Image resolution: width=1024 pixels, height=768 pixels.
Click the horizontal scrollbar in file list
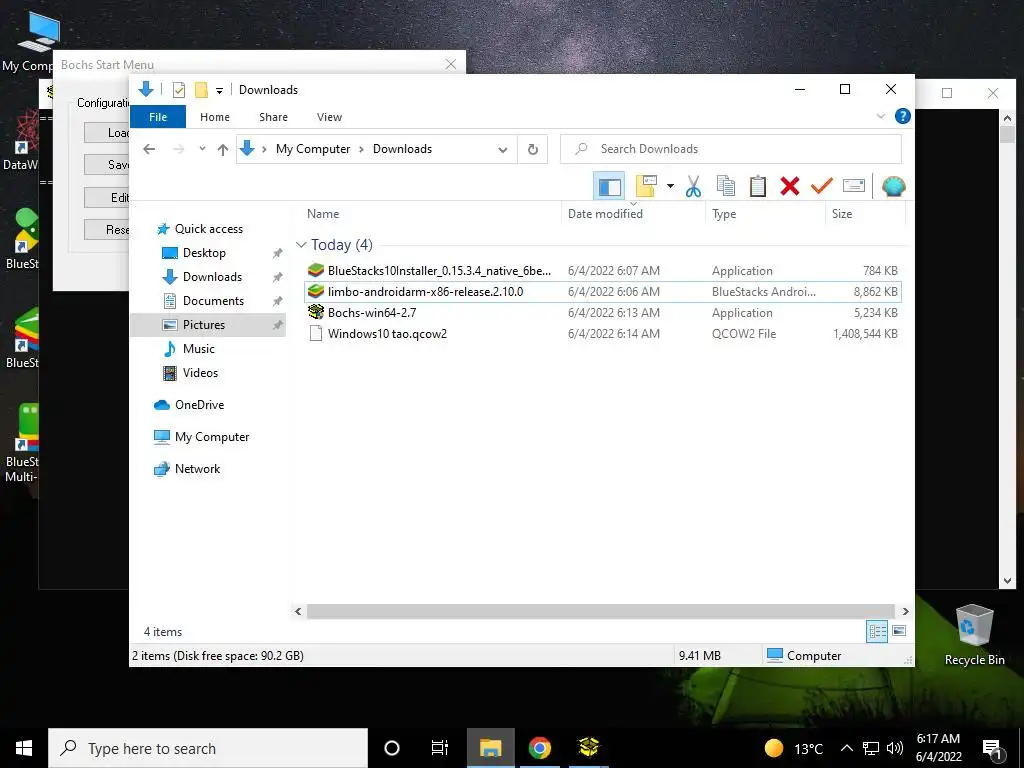(x=601, y=611)
